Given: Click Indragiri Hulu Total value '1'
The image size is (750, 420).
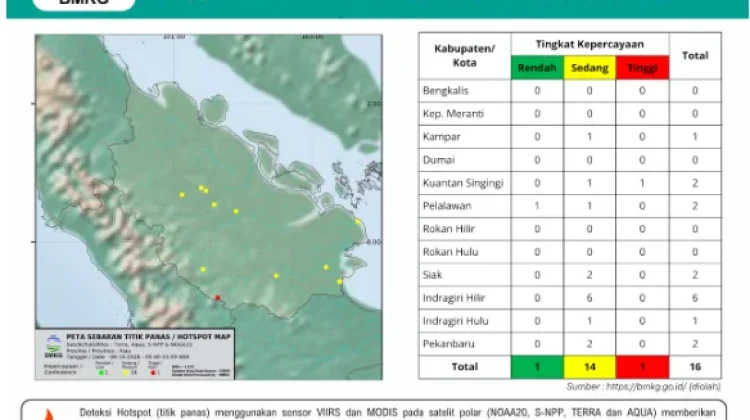Looking at the screenshot, I should pos(695,321).
